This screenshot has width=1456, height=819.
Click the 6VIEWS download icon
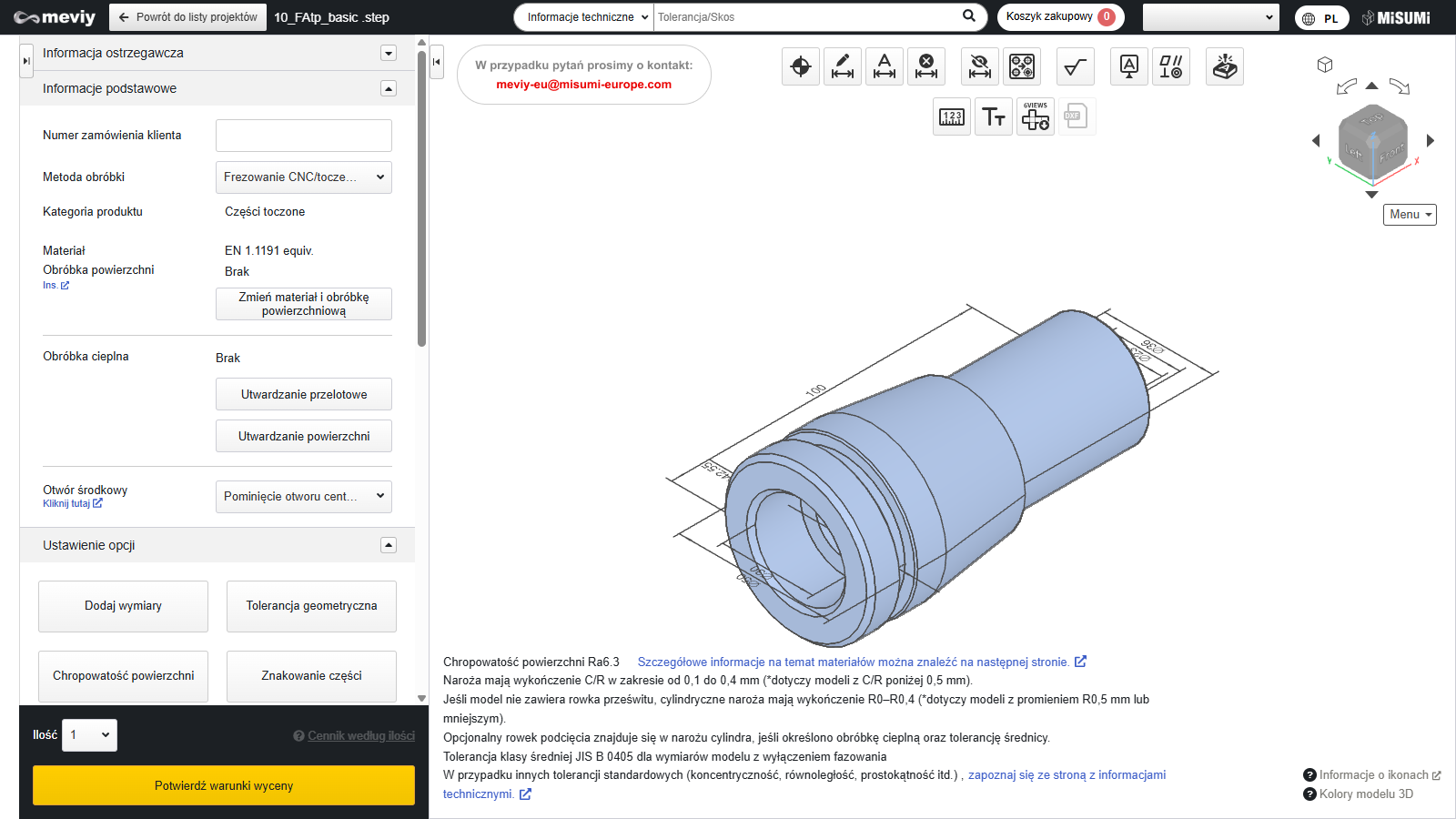1036,116
